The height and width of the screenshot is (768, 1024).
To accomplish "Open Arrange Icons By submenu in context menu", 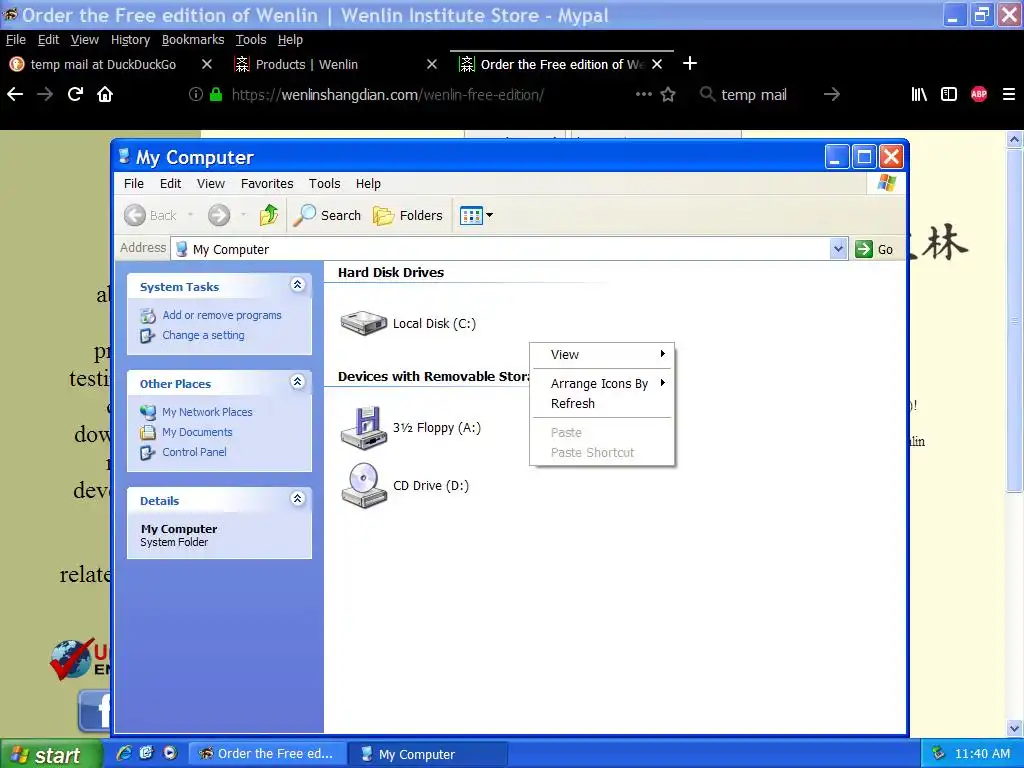I will (602, 383).
